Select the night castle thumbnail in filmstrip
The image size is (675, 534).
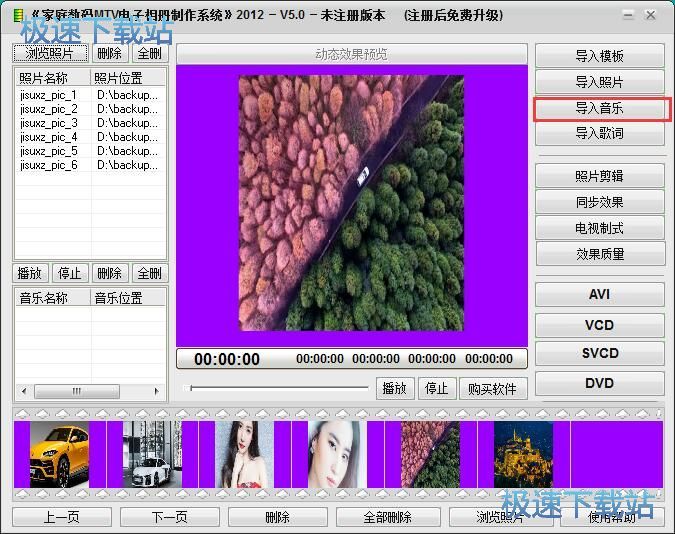[523, 454]
